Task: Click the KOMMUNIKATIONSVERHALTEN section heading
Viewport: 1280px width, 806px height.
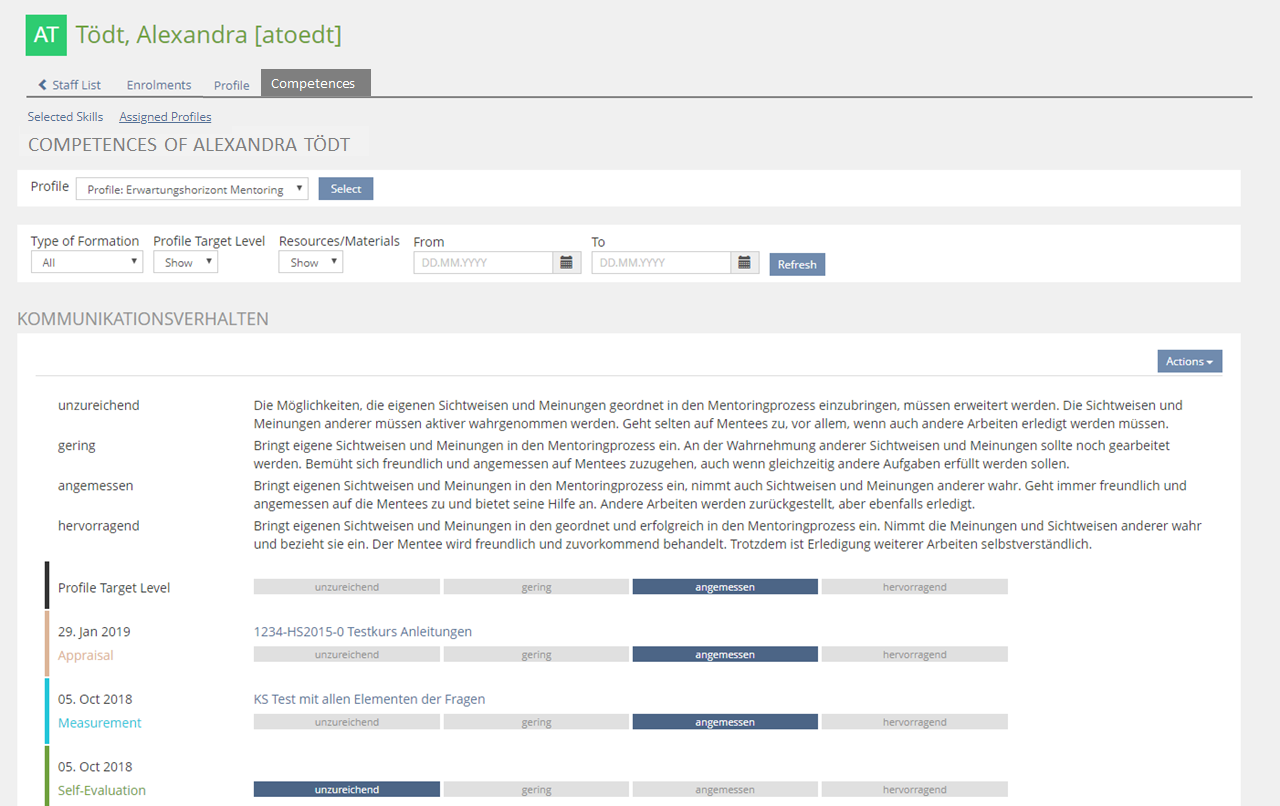Action: click(x=143, y=319)
